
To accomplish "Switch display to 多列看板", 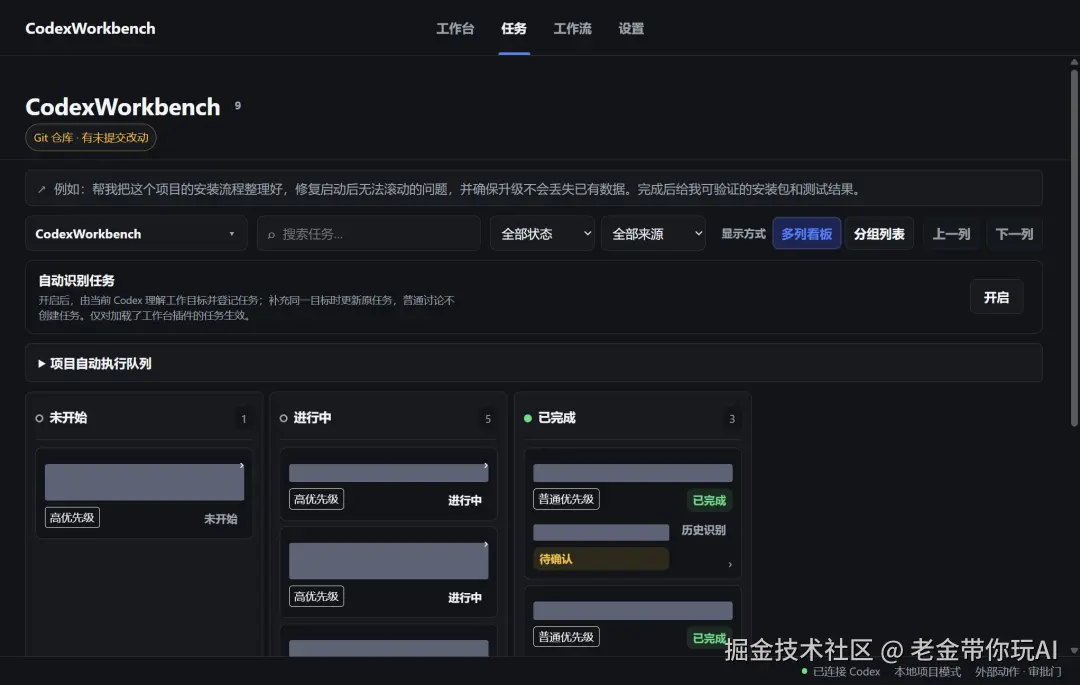I will point(807,234).
